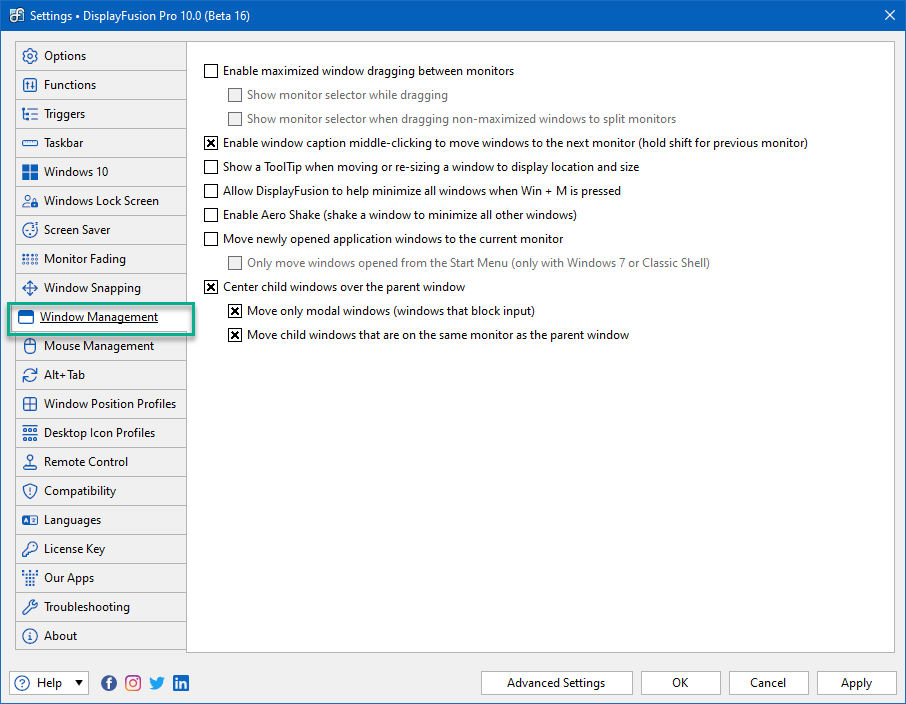
Task: Uncheck Center child windows over parent window
Action: click(x=211, y=287)
